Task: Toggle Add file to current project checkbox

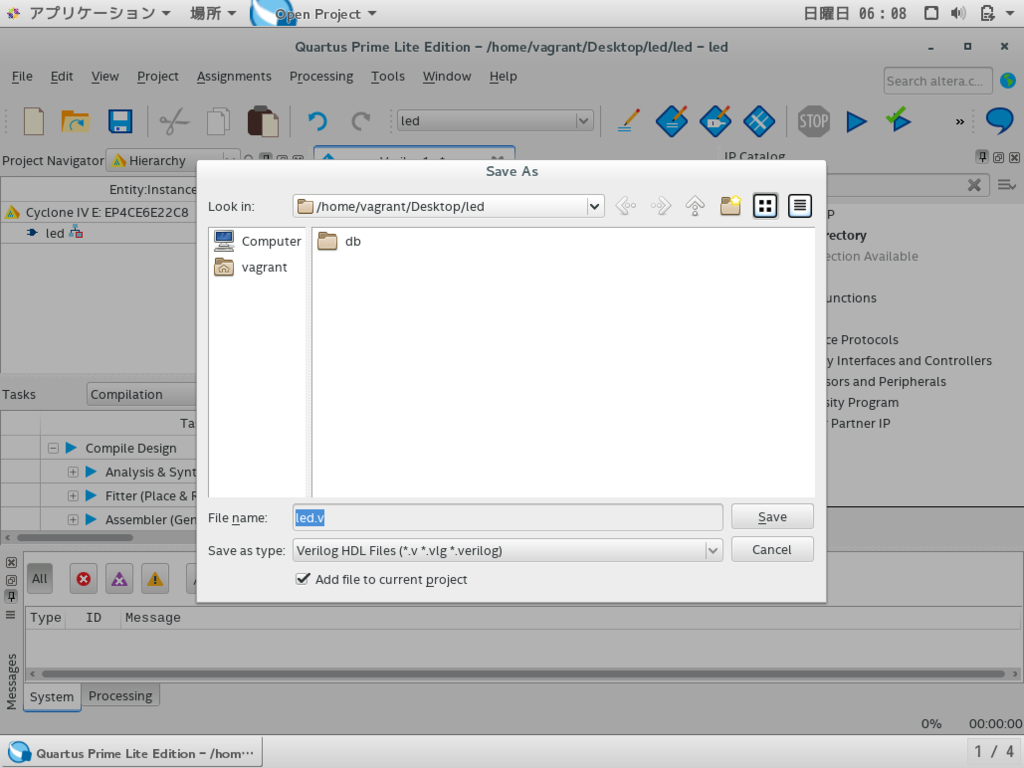Action: click(302, 579)
